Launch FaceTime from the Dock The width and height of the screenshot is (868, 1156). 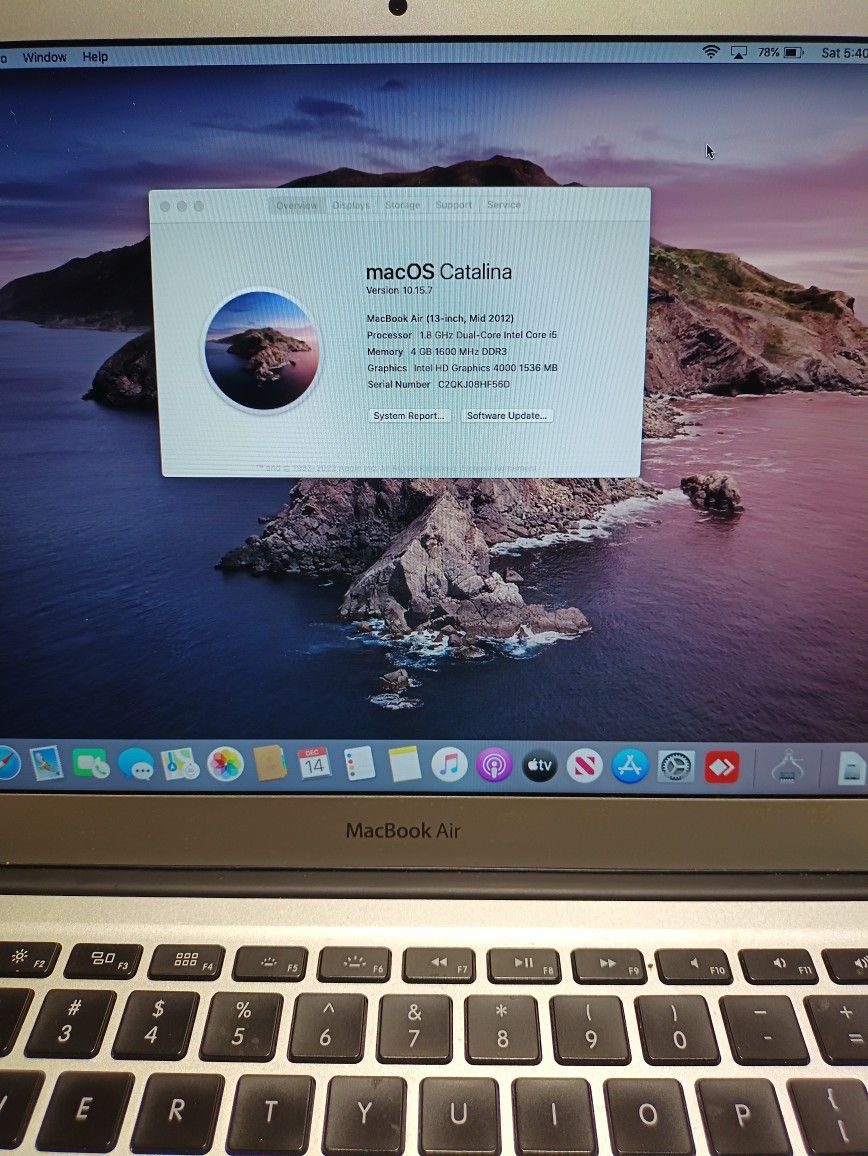91,764
